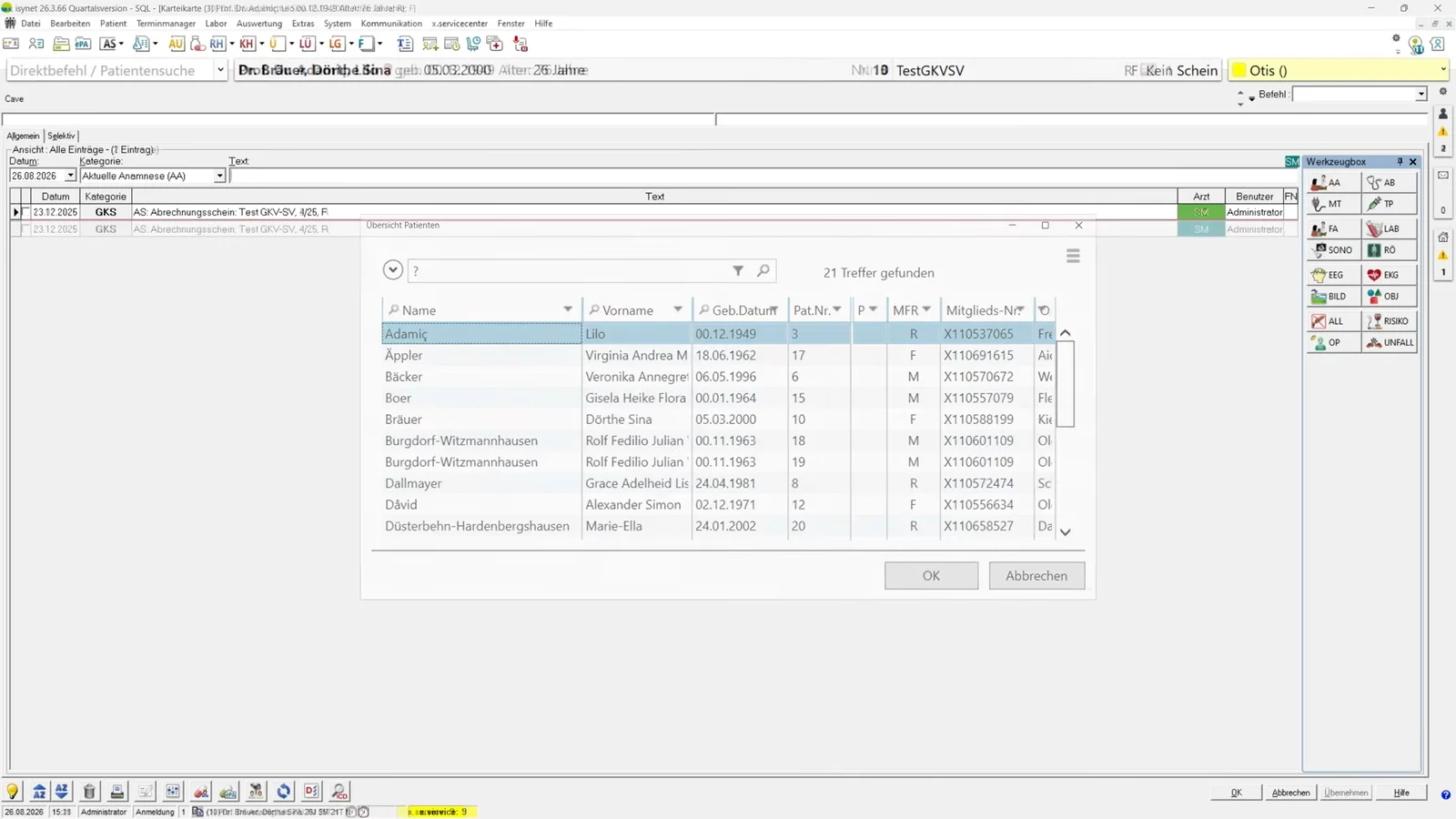
Task: Select the Dallmayer patient row
Action: coord(718,483)
